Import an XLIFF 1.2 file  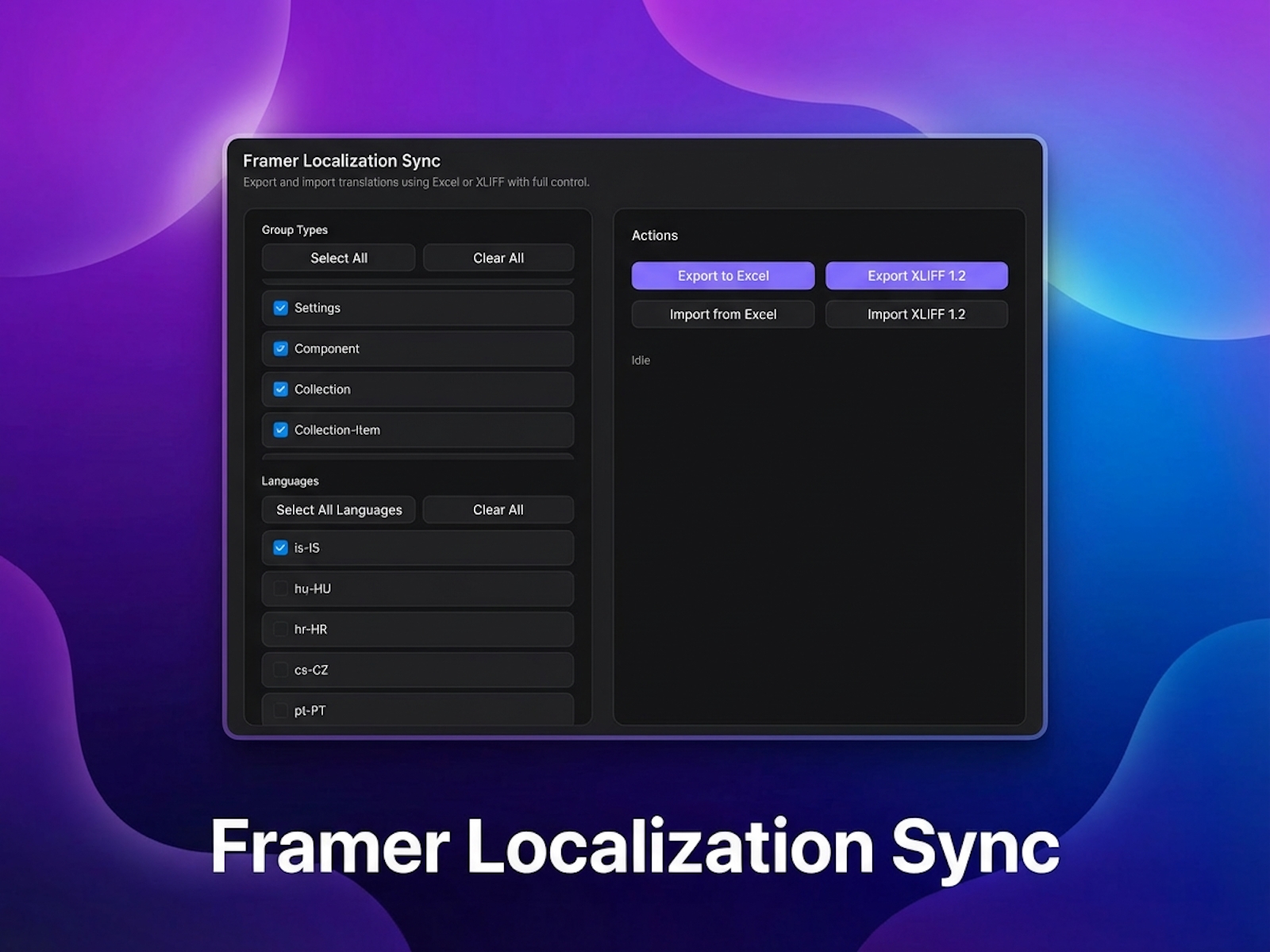tap(917, 314)
